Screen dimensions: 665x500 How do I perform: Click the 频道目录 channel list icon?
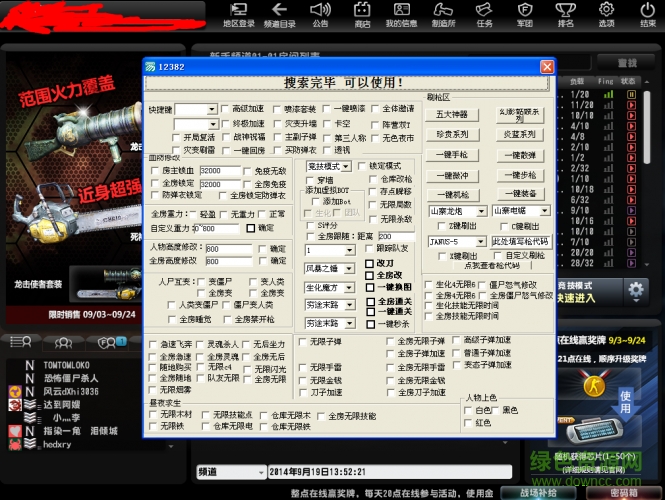pos(280,14)
